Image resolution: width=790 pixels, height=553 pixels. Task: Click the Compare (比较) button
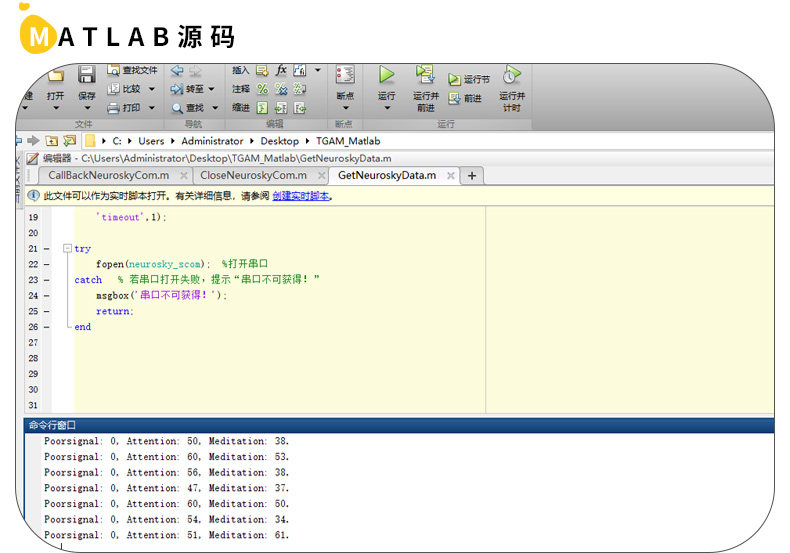125,89
